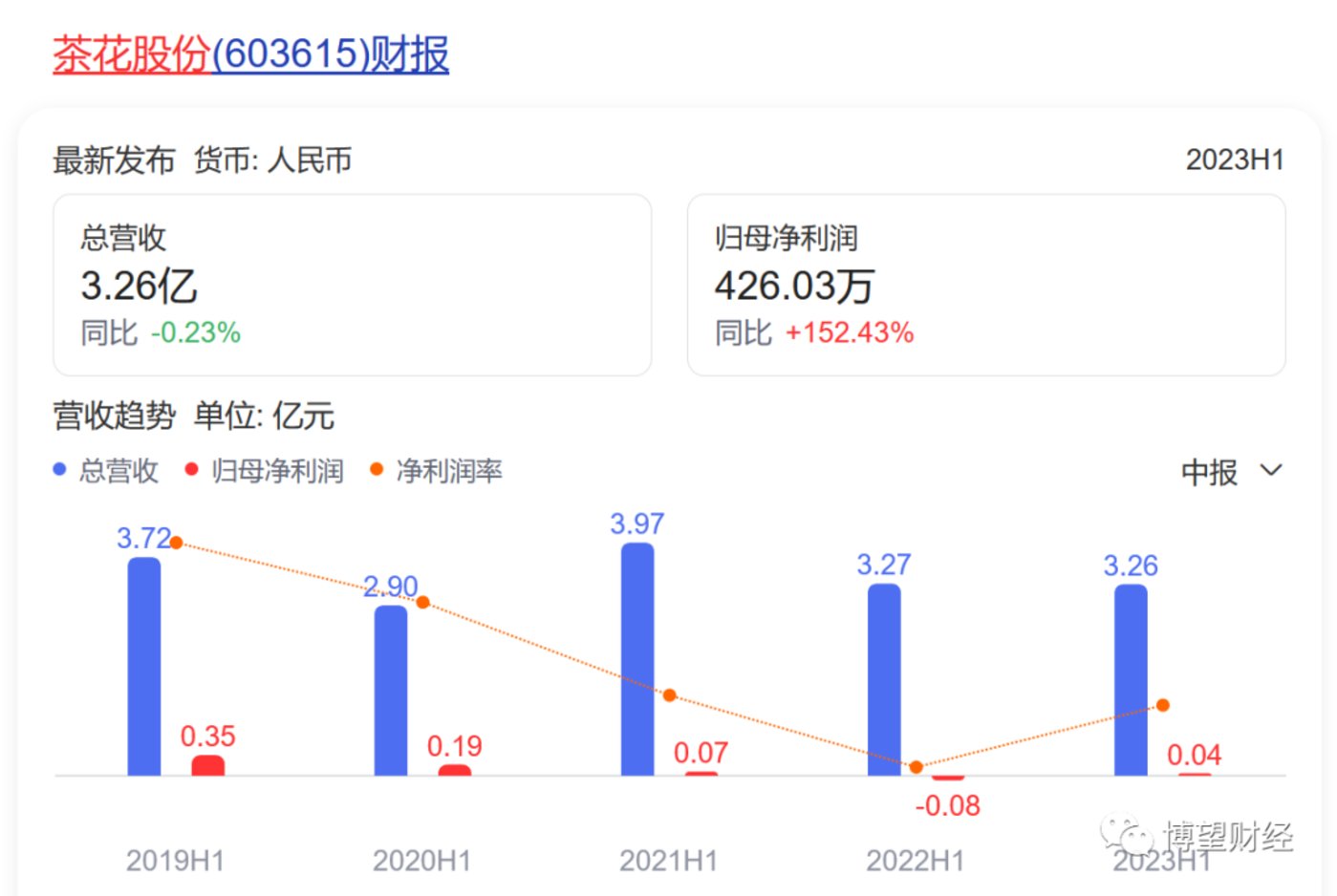Click the blue 2022H1 revenue bar
This screenshot has width=1337, height=896.
[x=884, y=680]
